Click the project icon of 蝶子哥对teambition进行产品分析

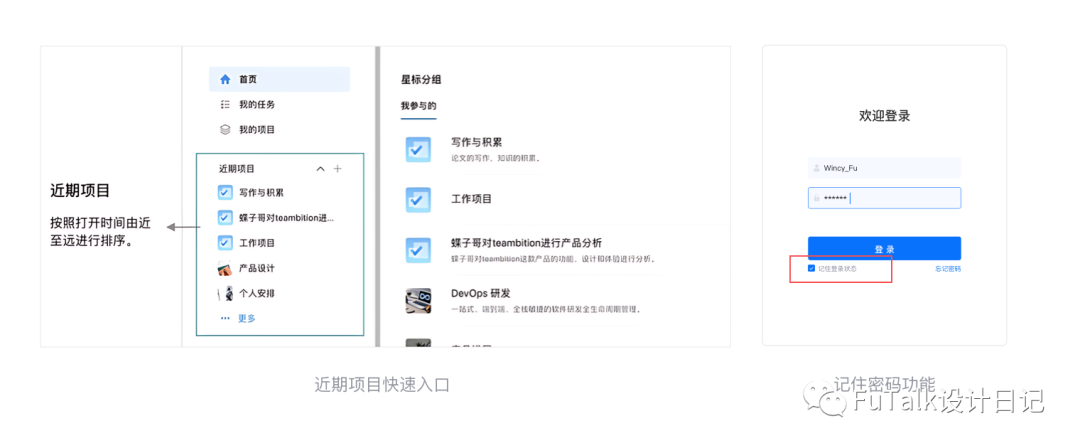(418, 250)
